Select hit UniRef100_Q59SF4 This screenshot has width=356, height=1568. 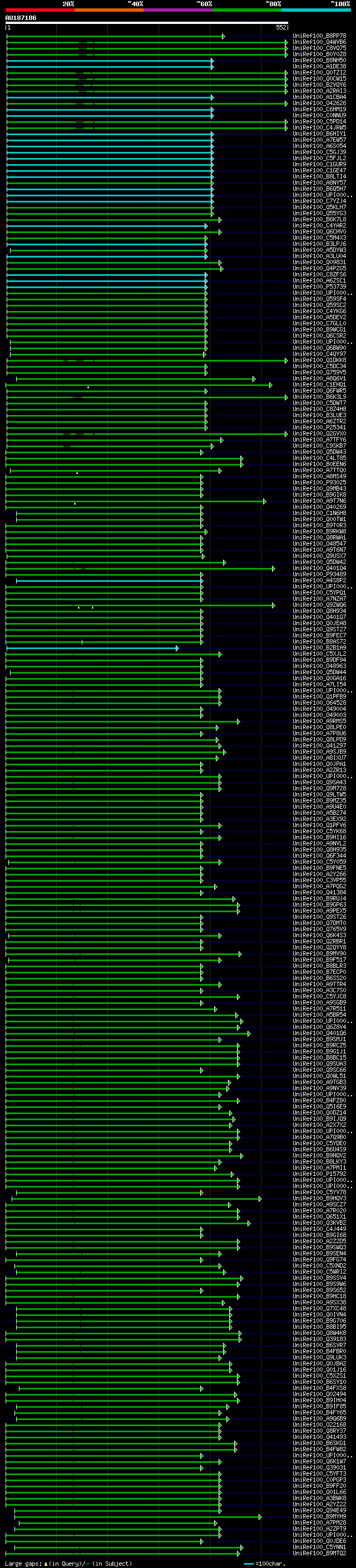click(x=319, y=299)
